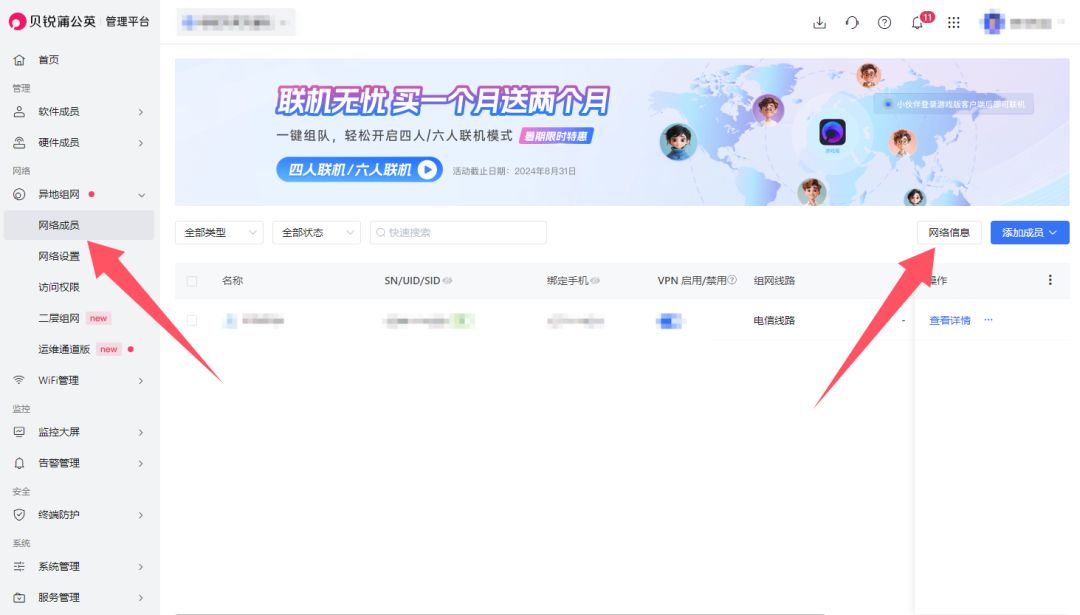
Task: Click the 网络信息 button
Action: point(949,233)
